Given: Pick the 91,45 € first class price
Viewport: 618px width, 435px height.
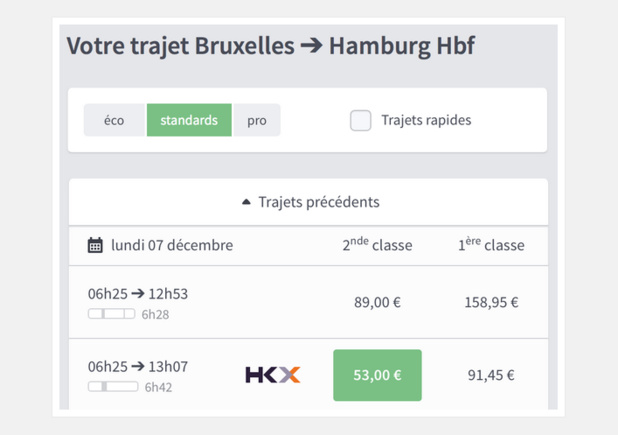Looking at the screenshot, I should [x=491, y=375].
